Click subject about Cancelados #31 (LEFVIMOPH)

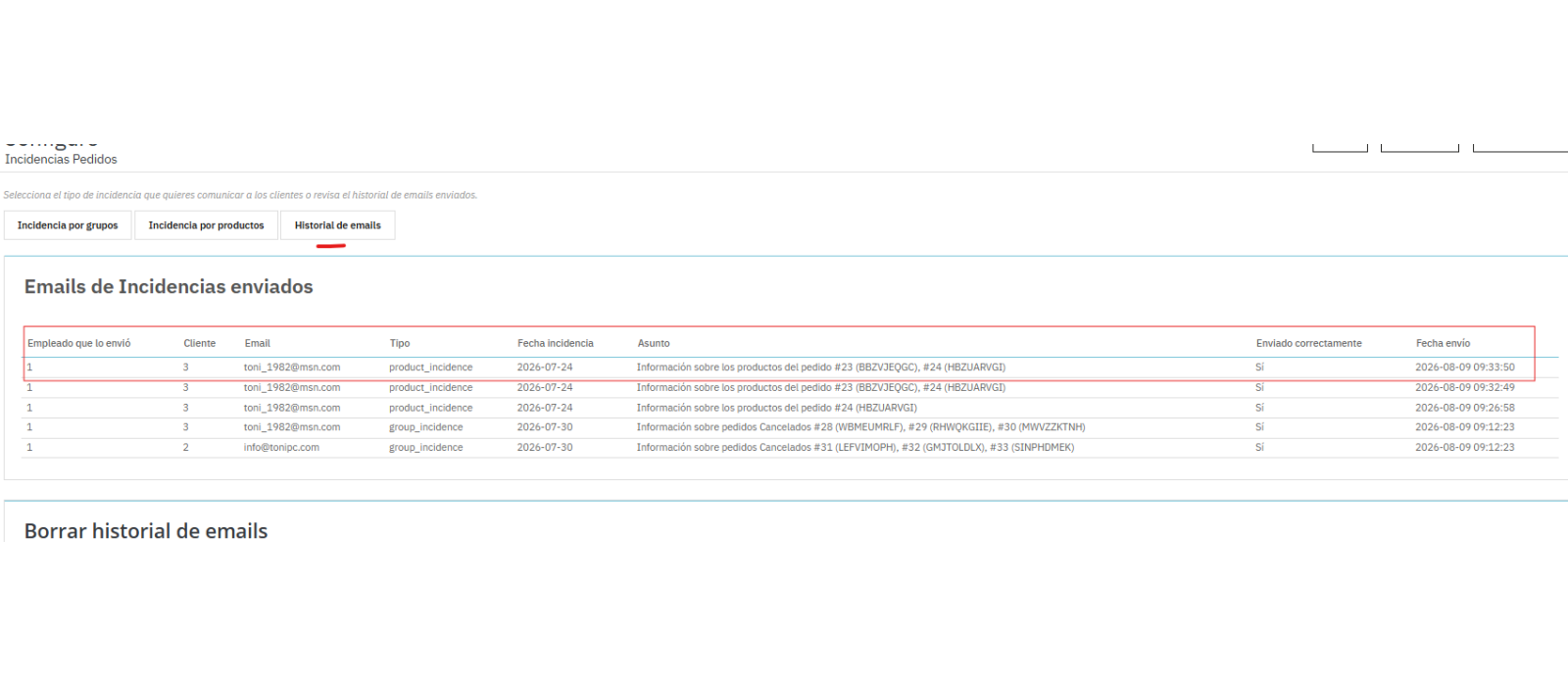coord(855,448)
